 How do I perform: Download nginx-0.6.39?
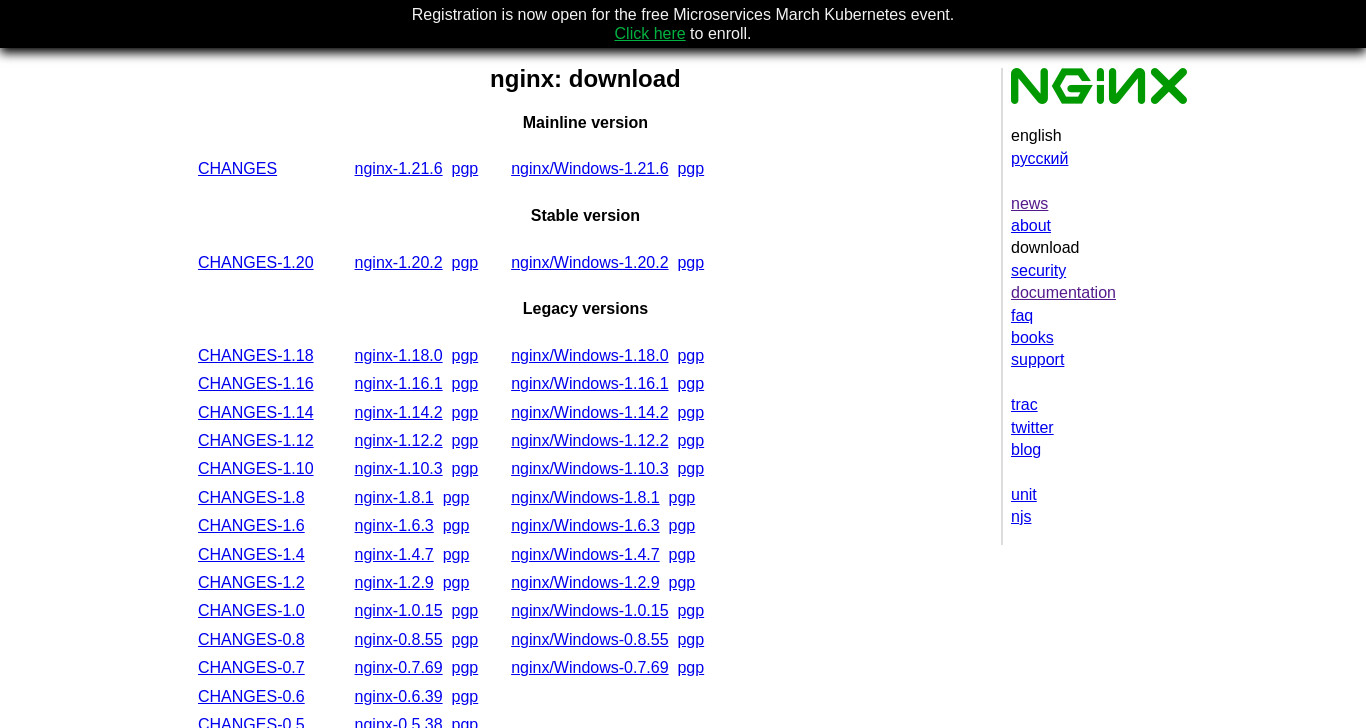398,697
